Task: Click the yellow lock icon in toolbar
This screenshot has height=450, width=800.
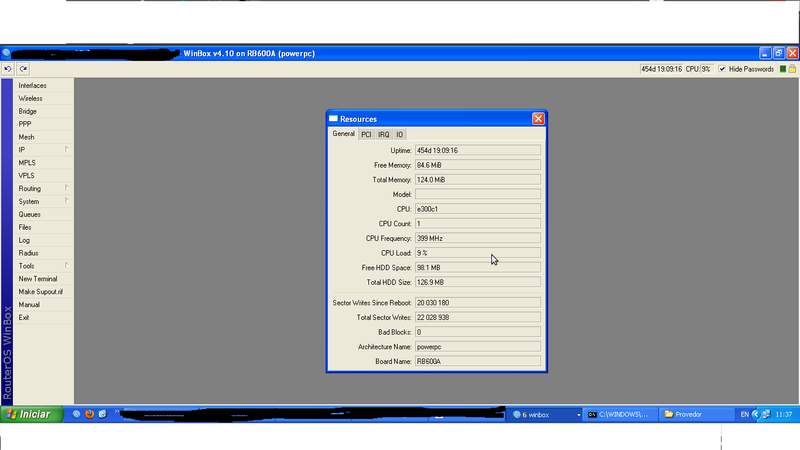Action: click(792, 69)
